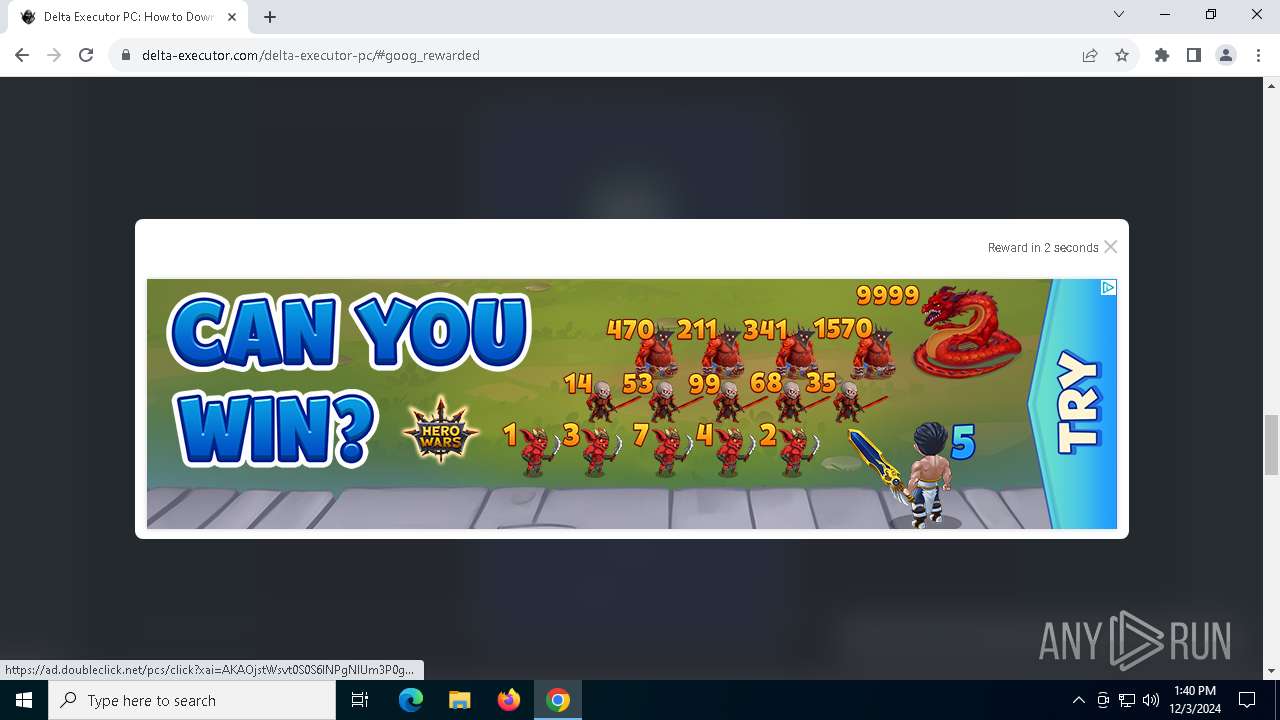Click the vertical scrollbar thumb
Screen dimensions: 1280x720
point(1272,445)
